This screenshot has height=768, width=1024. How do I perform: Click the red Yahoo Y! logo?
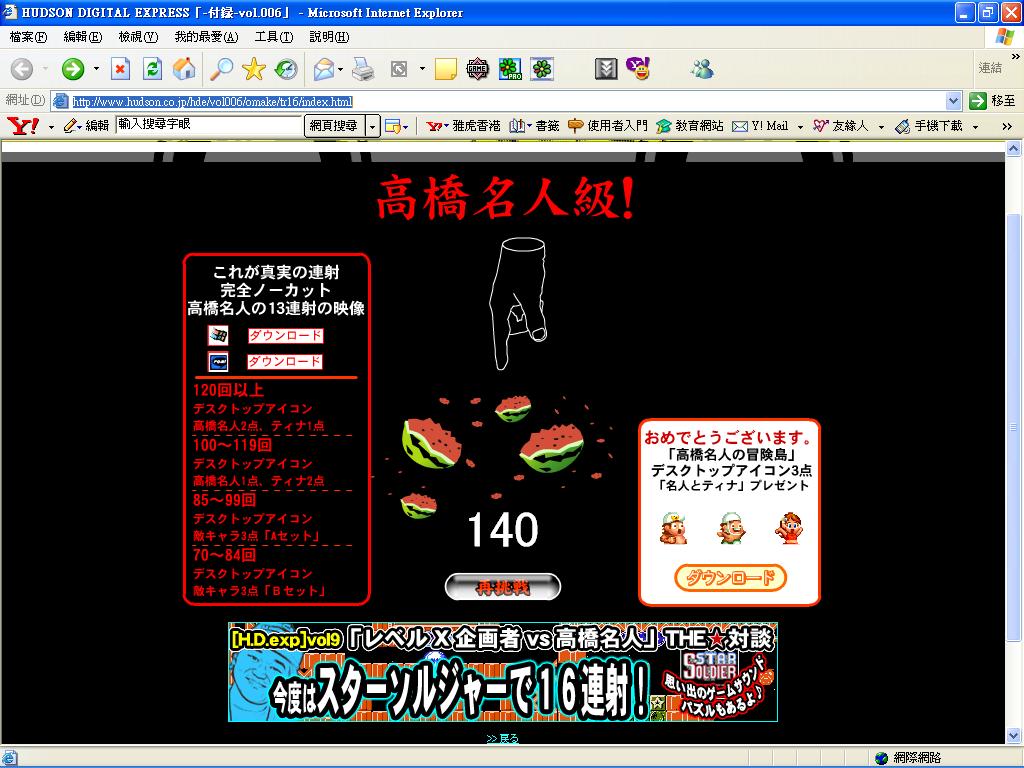[x=23, y=125]
